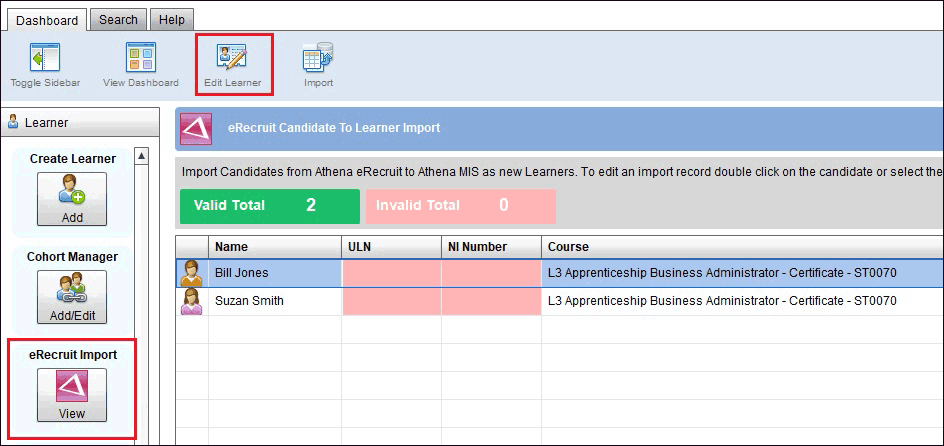The width and height of the screenshot is (944, 446).
Task: Click the Invalid Total pink box
Action: coord(461,206)
